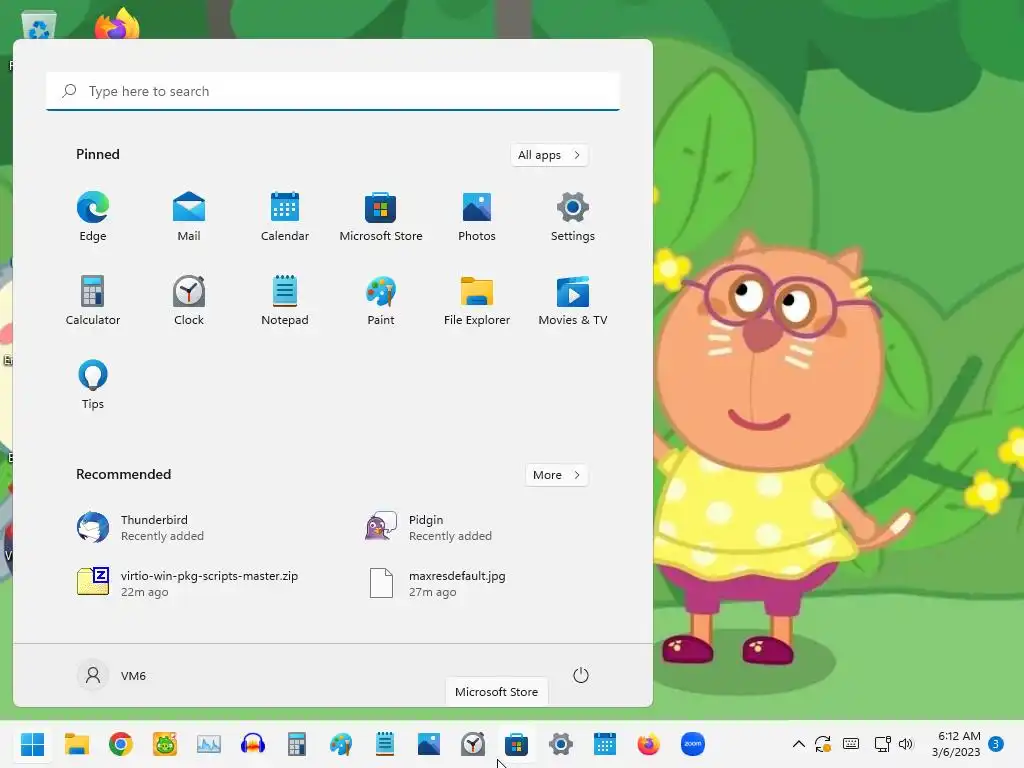Image resolution: width=1024 pixels, height=768 pixels.
Task: Open the headphones audio app on taskbar
Action: click(x=253, y=744)
